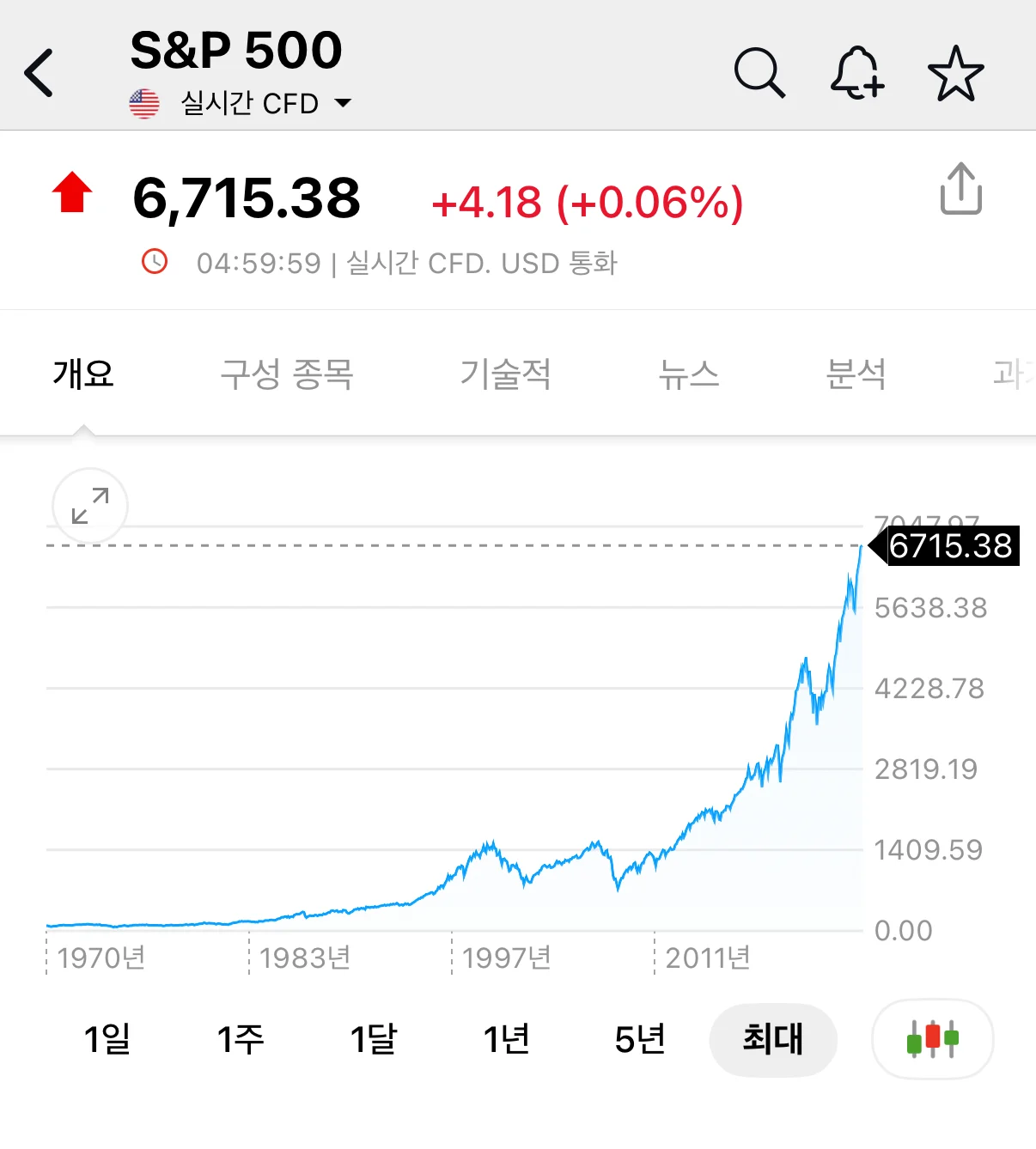Select the 1달 time range
The height and width of the screenshot is (1149, 1036).
[374, 1039]
